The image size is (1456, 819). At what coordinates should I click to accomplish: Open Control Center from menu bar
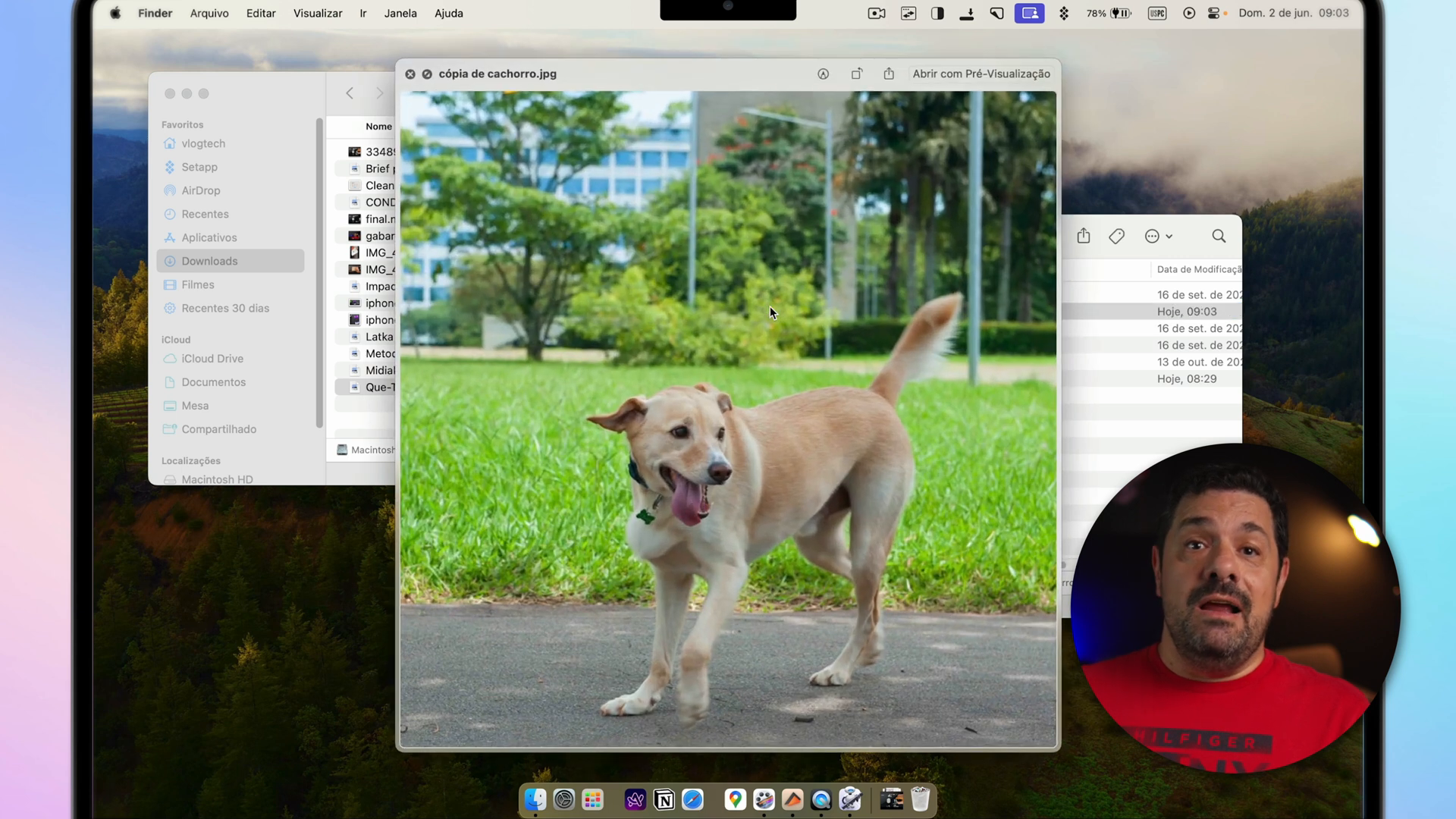1214,13
